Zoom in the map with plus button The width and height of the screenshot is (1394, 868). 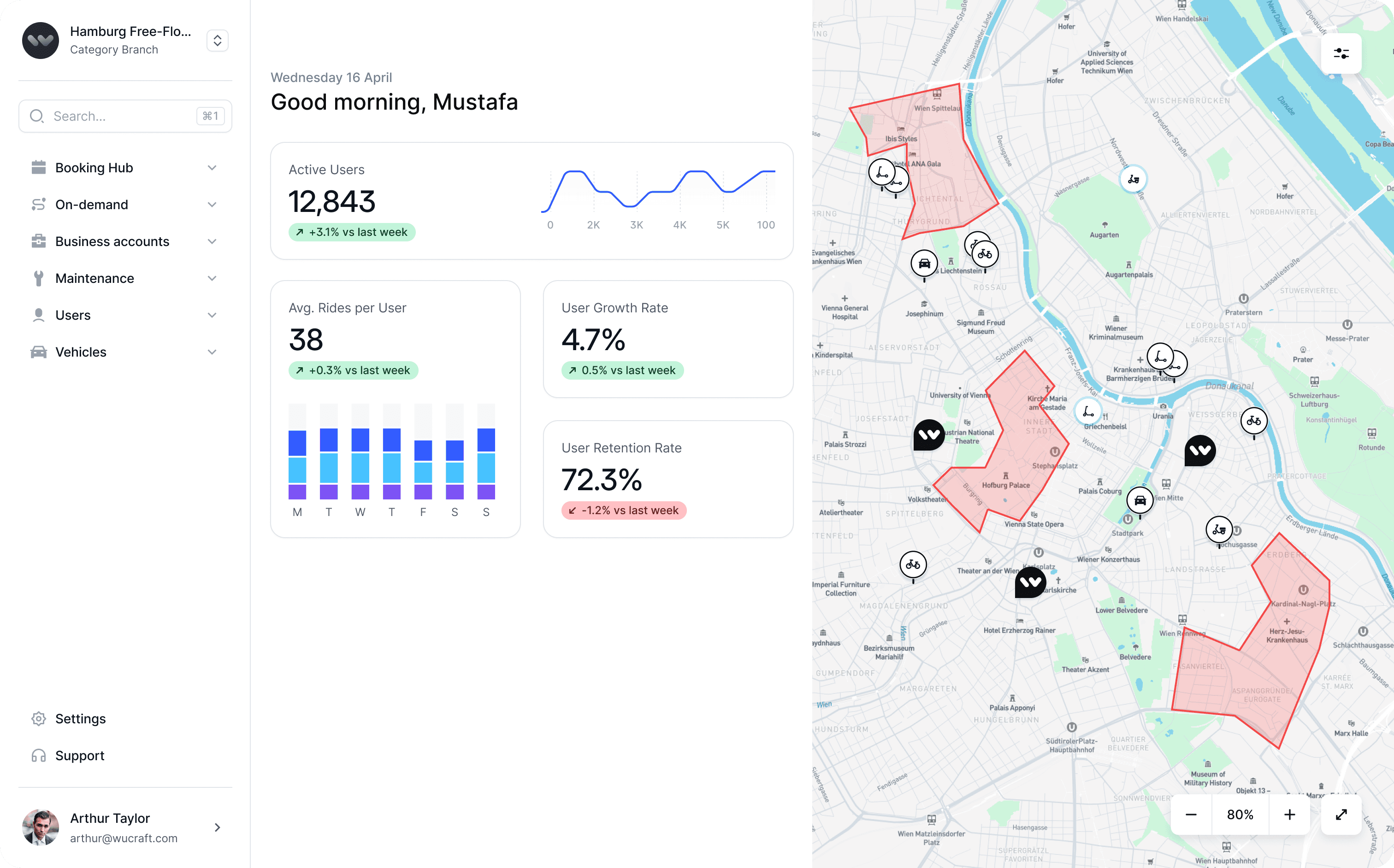pos(1289,814)
